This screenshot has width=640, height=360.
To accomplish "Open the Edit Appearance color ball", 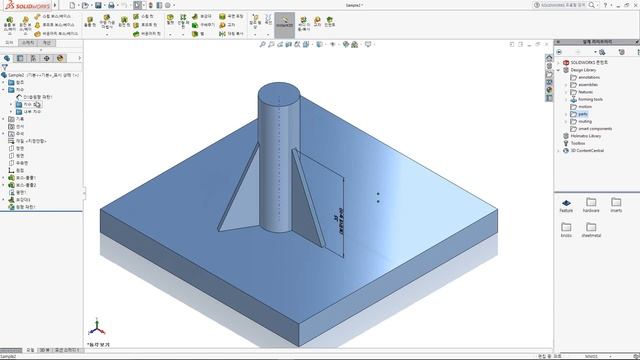I will [346, 44].
